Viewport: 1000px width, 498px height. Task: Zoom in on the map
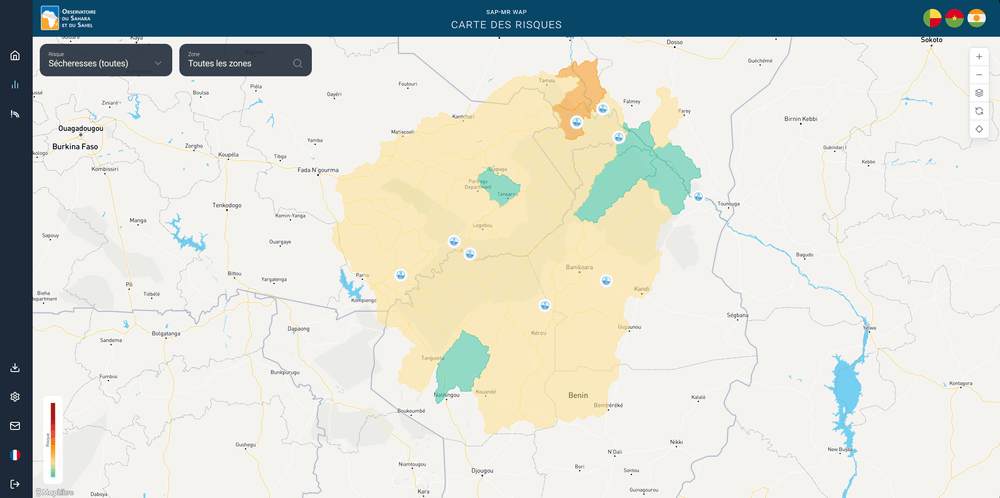979,56
